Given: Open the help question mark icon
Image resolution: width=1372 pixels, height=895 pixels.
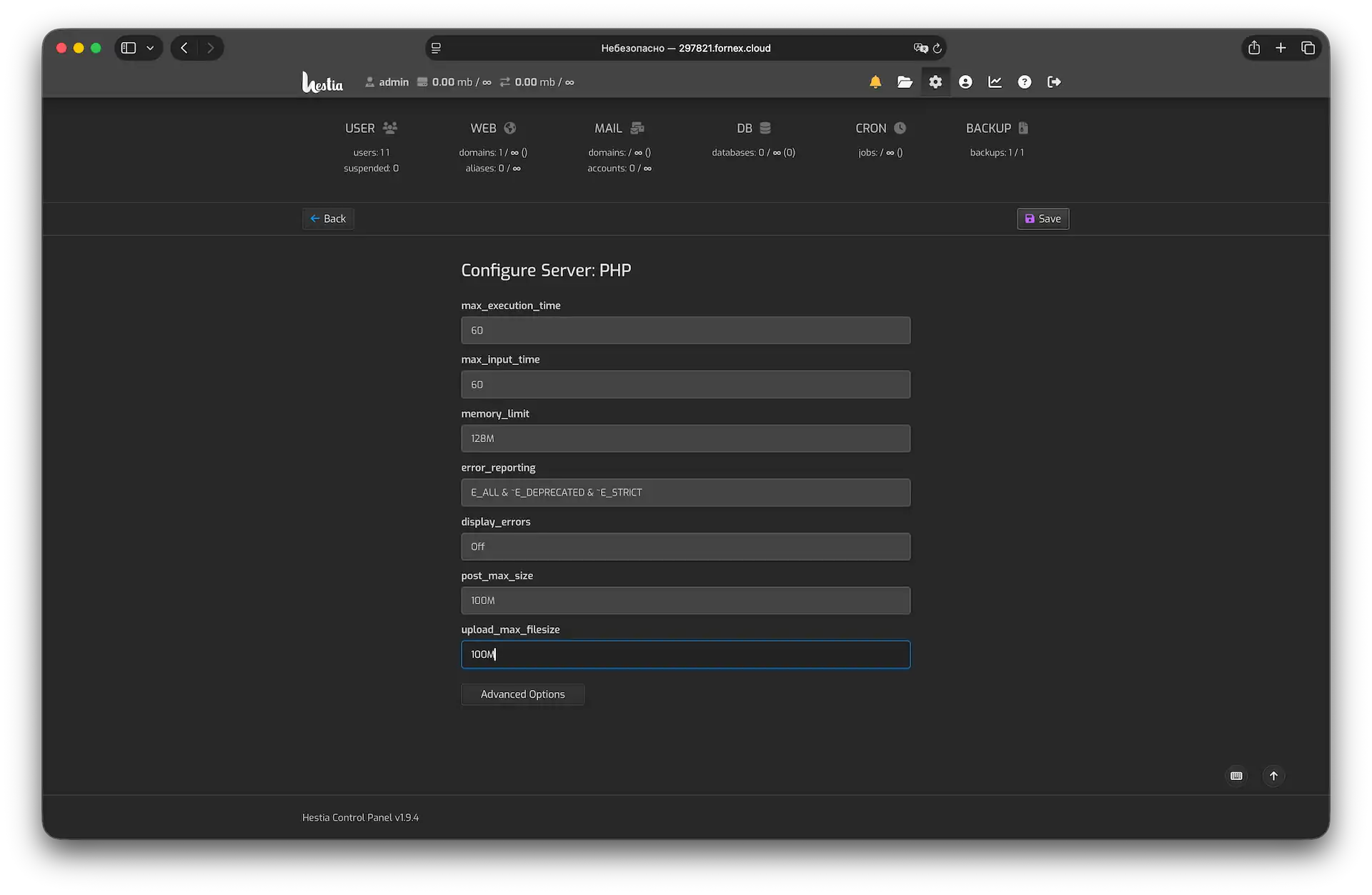Looking at the screenshot, I should (x=1025, y=82).
